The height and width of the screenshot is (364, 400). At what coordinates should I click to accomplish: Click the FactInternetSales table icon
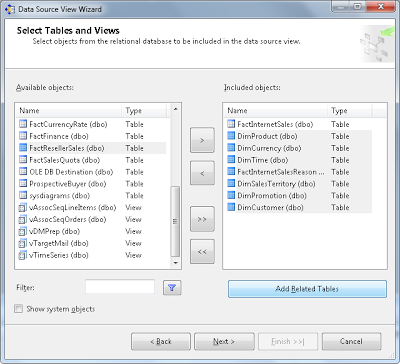tap(231, 124)
